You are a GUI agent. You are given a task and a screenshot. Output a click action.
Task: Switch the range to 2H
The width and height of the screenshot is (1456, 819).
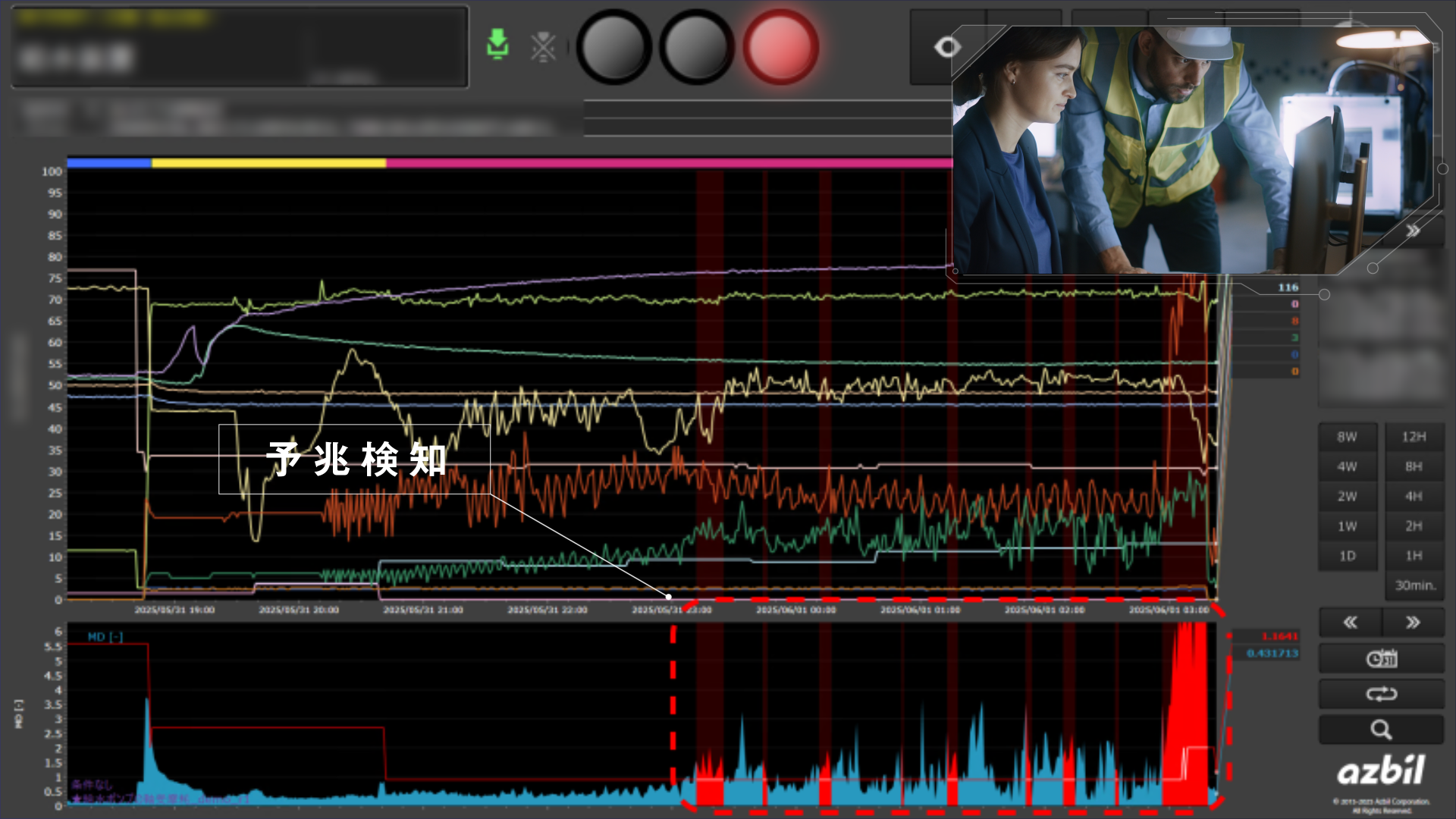(x=1414, y=526)
